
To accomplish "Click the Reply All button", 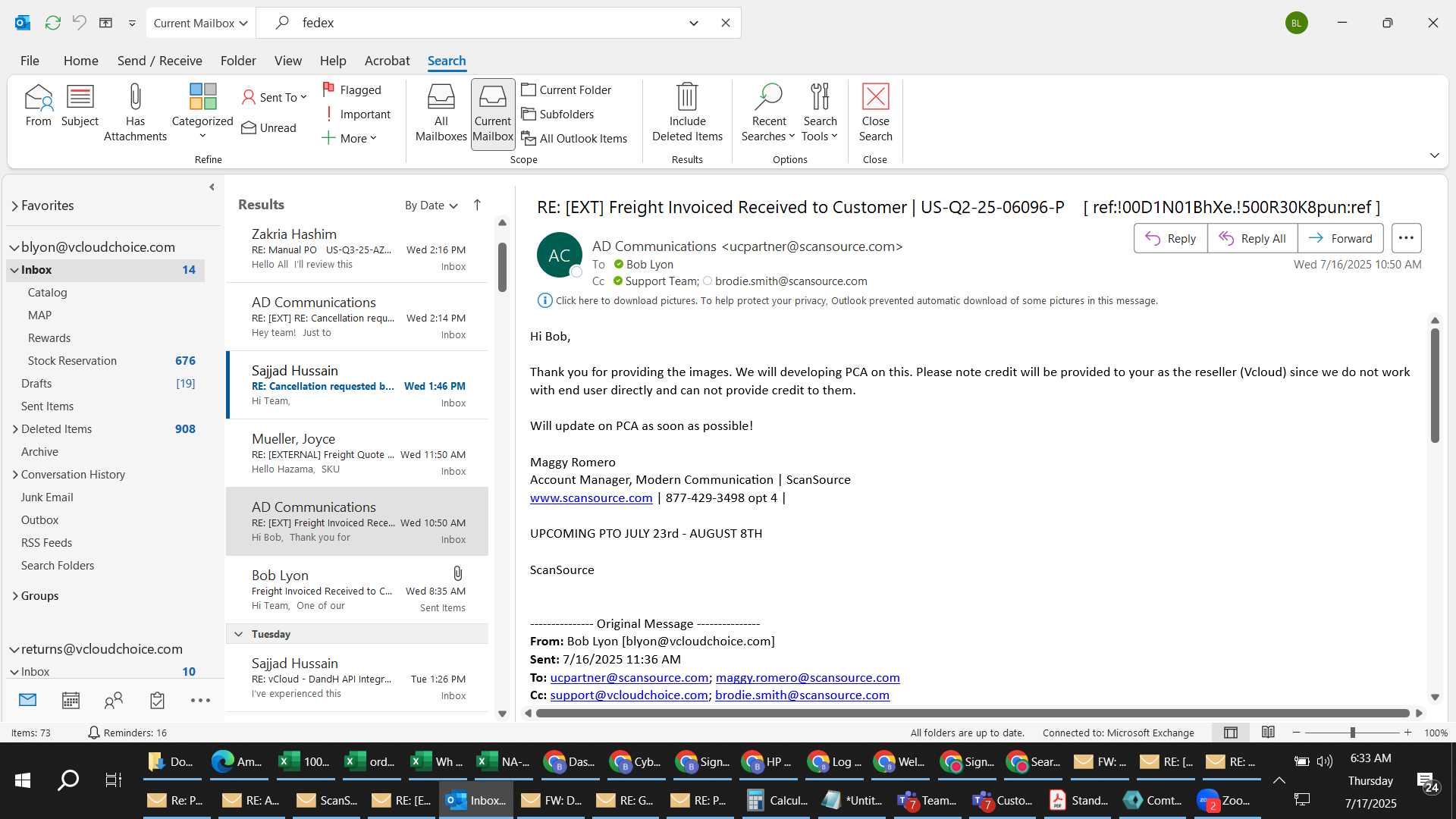I will (1252, 238).
